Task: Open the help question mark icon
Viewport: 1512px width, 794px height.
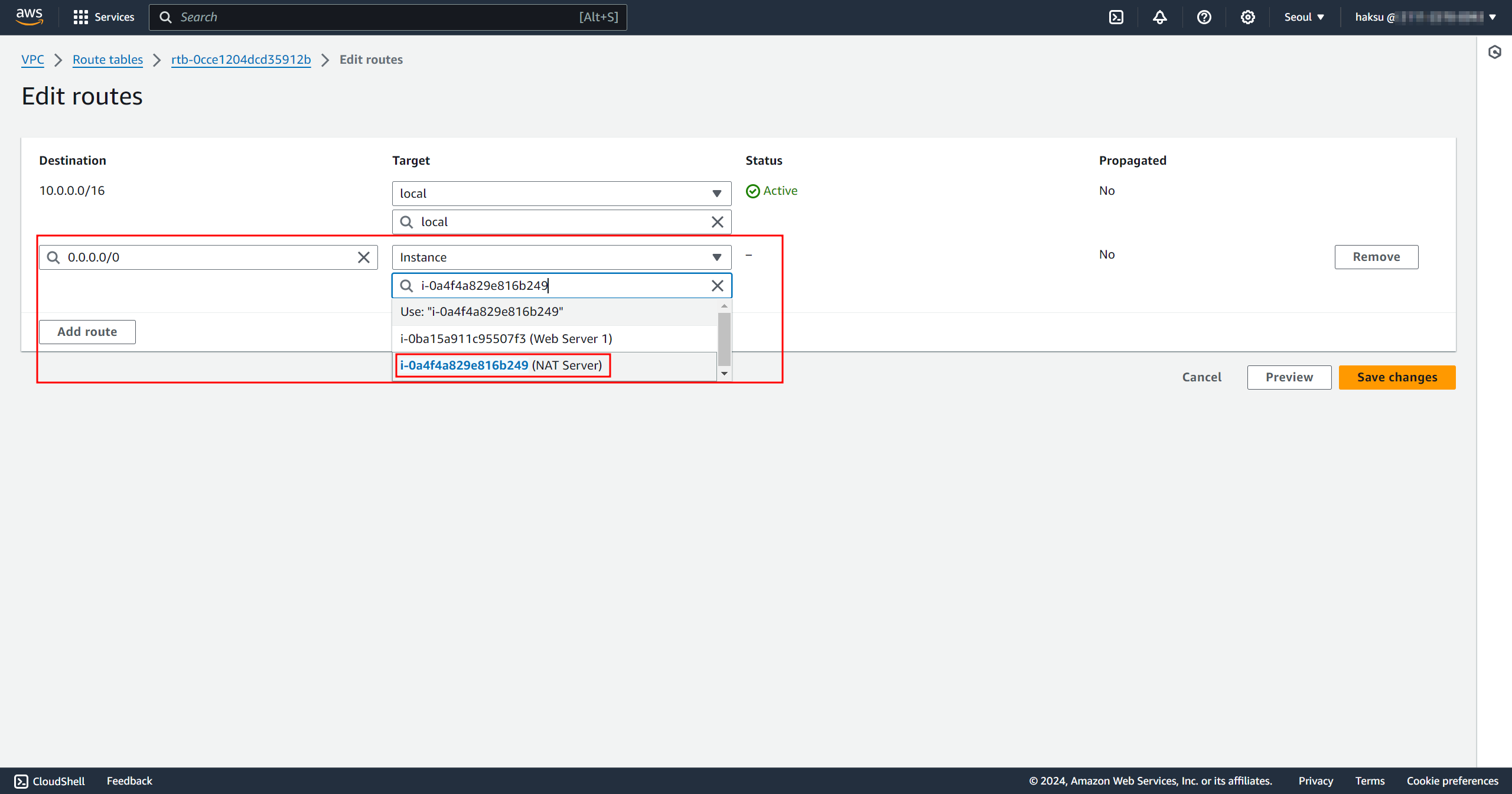Action: (x=1204, y=17)
